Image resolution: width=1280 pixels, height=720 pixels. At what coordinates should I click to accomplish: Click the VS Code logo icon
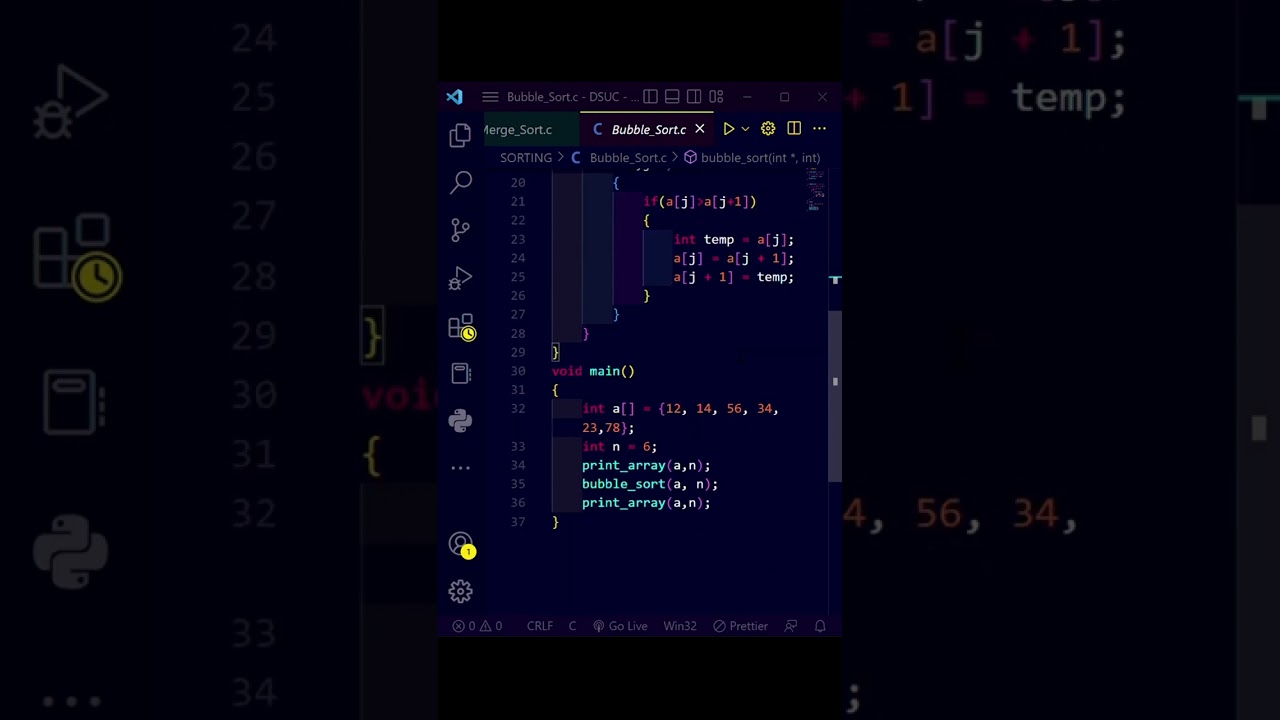tap(455, 97)
